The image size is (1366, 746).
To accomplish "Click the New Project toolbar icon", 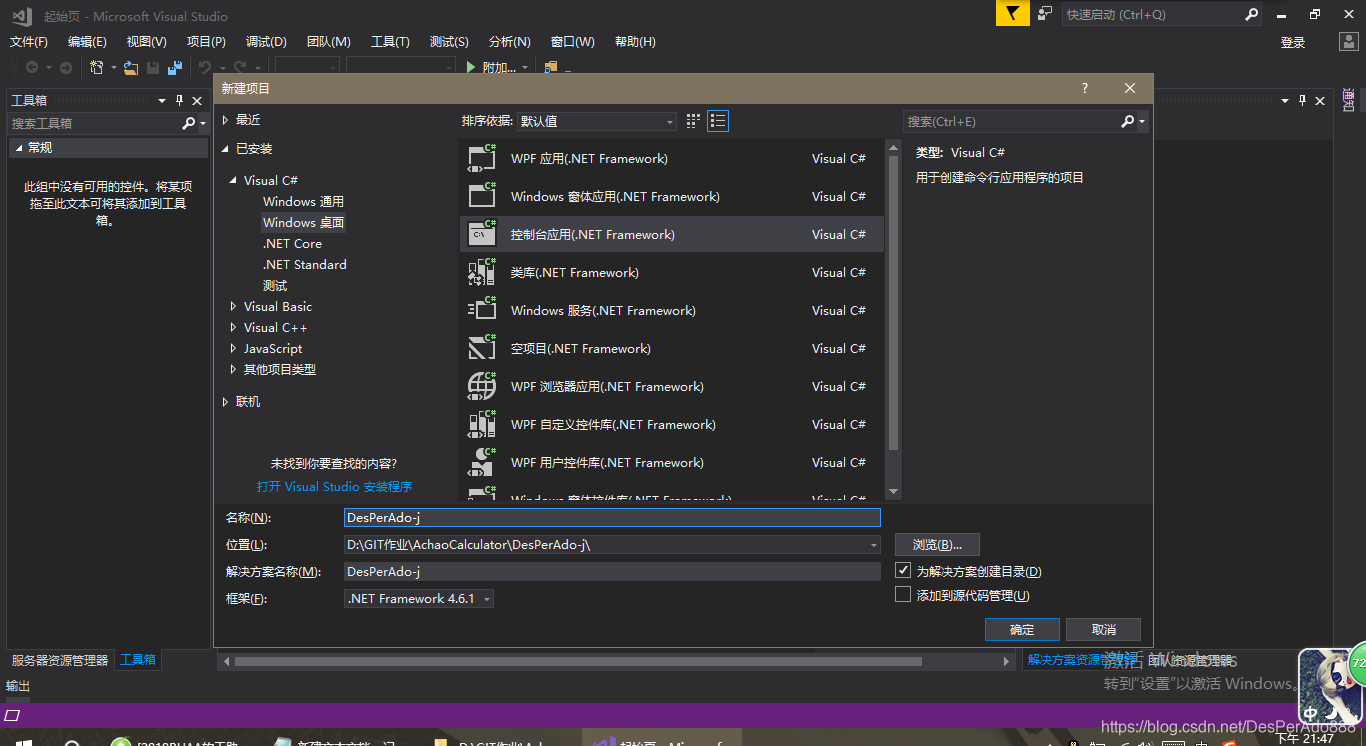I will click(97, 67).
